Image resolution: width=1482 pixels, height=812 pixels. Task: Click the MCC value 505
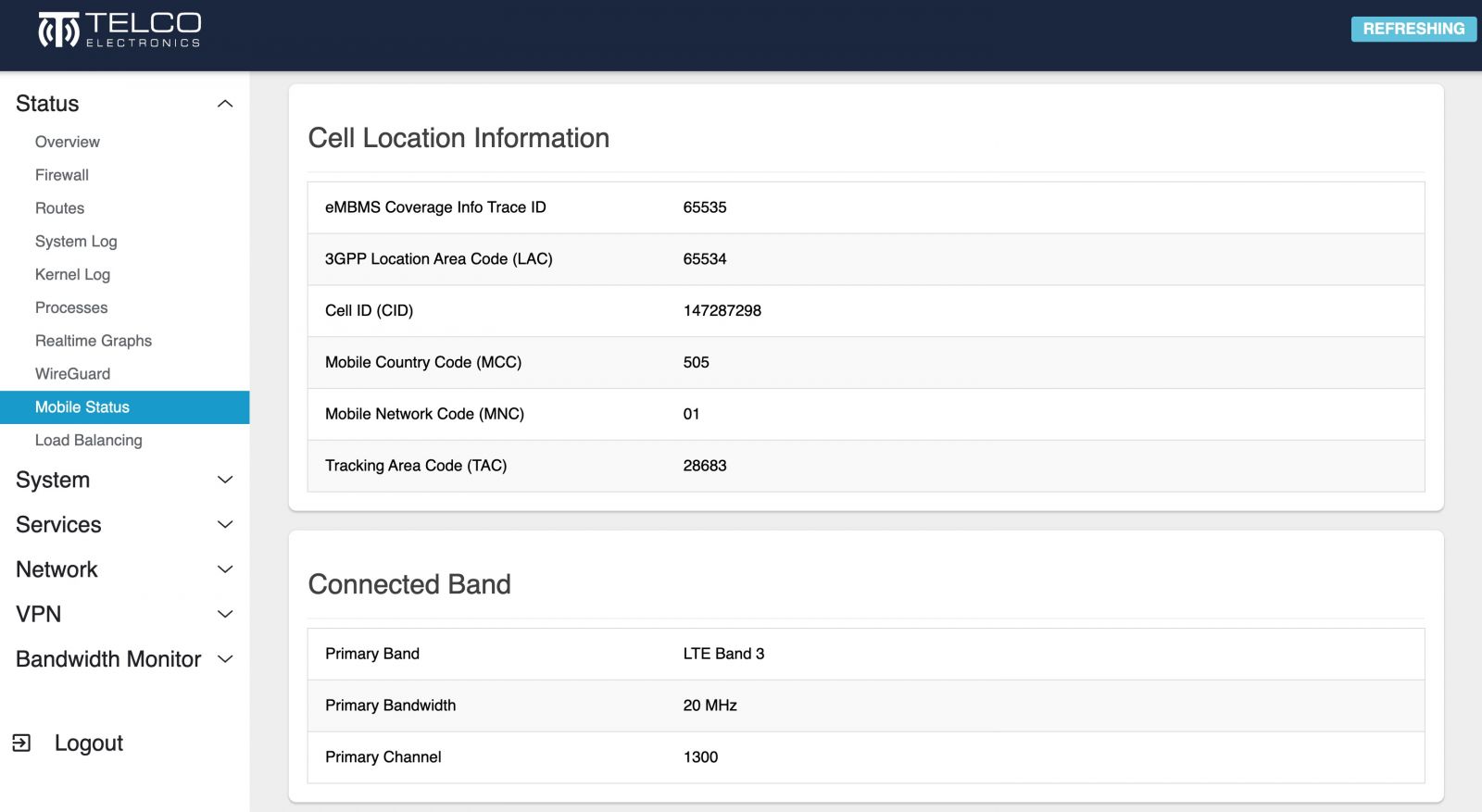[697, 363]
